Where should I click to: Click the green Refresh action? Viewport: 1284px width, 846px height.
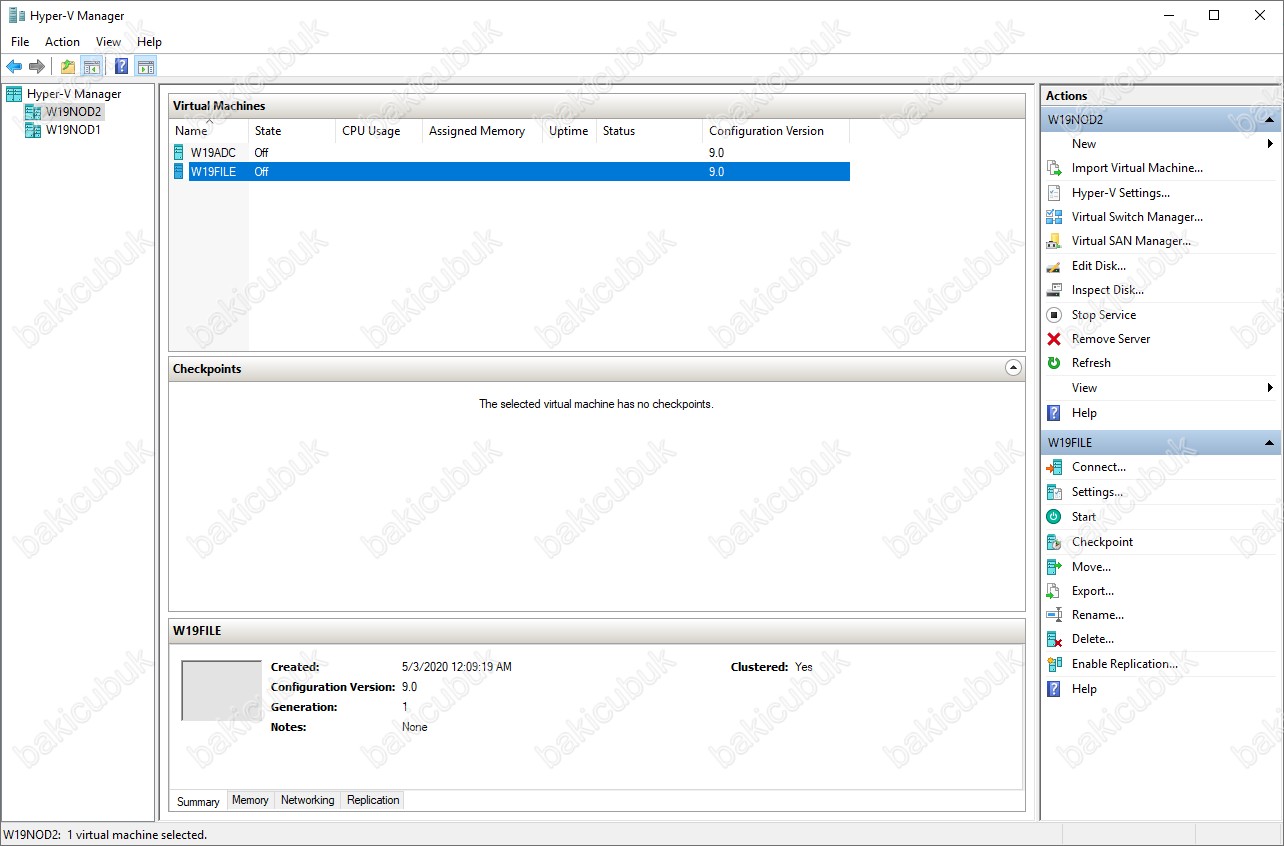tap(1090, 363)
